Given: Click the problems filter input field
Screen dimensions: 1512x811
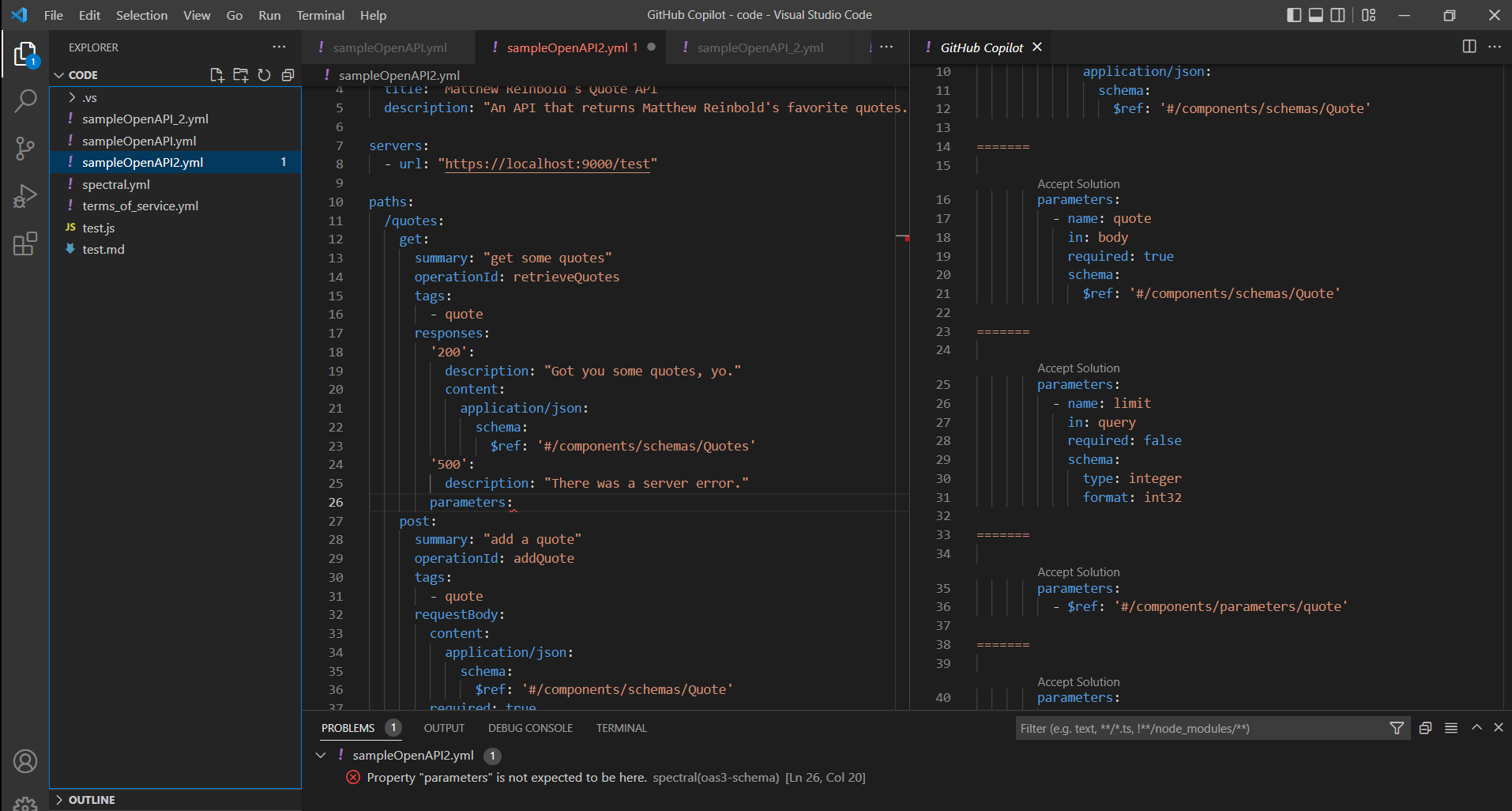Looking at the screenshot, I should tap(1201, 728).
